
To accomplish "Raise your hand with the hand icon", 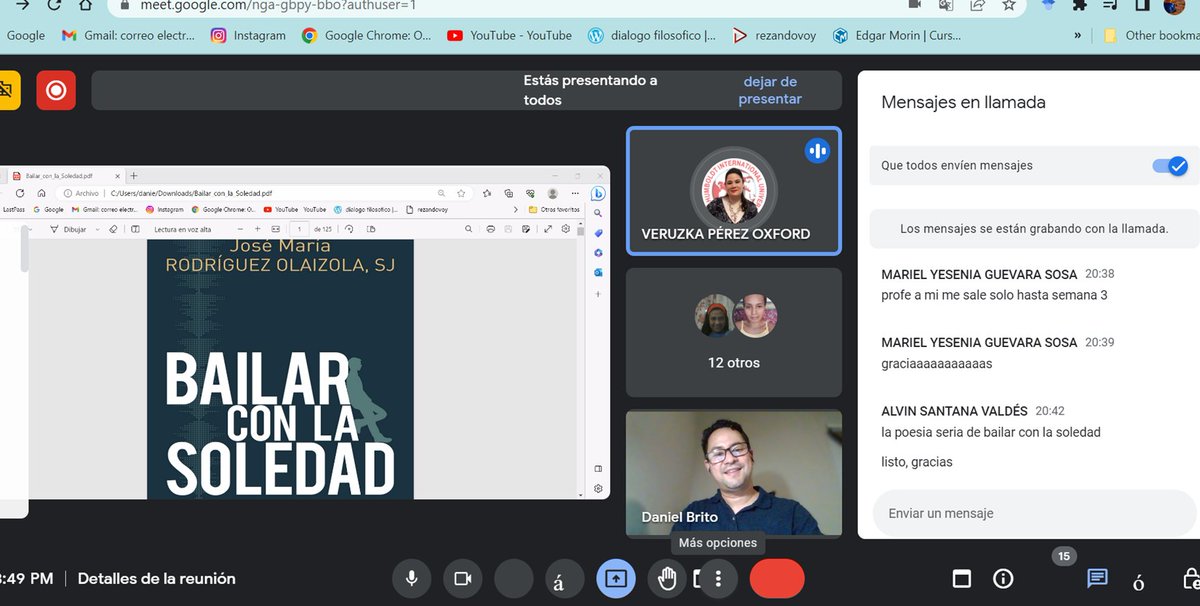I will click(x=666, y=578).
